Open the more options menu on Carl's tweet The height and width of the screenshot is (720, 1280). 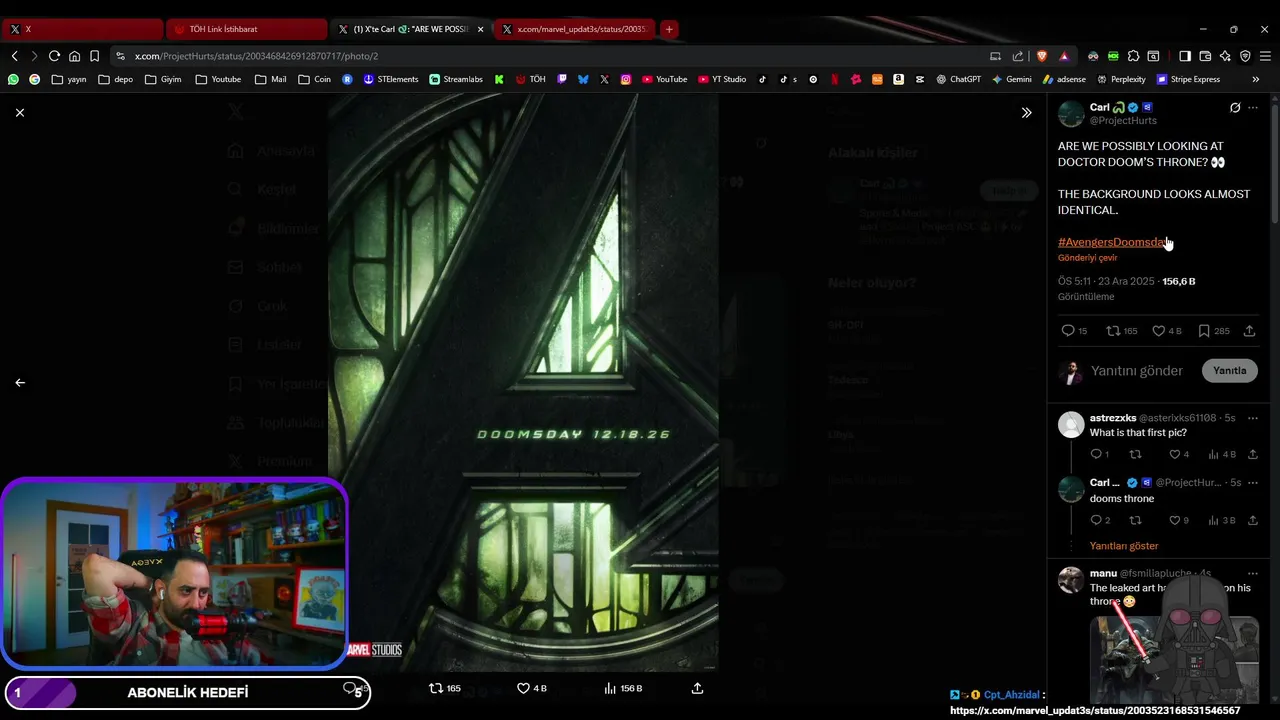pos(1253,108)
